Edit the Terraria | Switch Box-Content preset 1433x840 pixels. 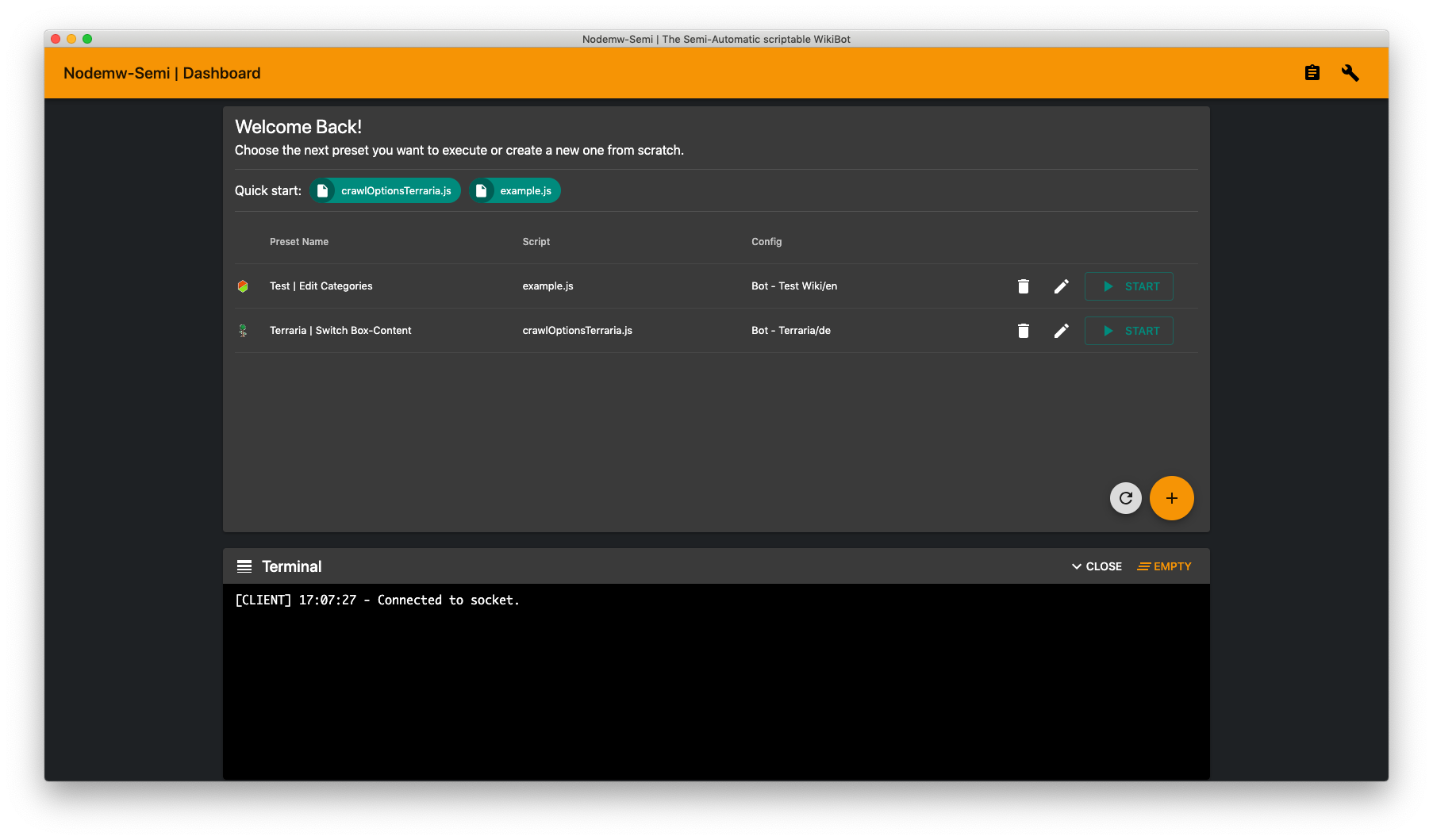coord(1061,331)
